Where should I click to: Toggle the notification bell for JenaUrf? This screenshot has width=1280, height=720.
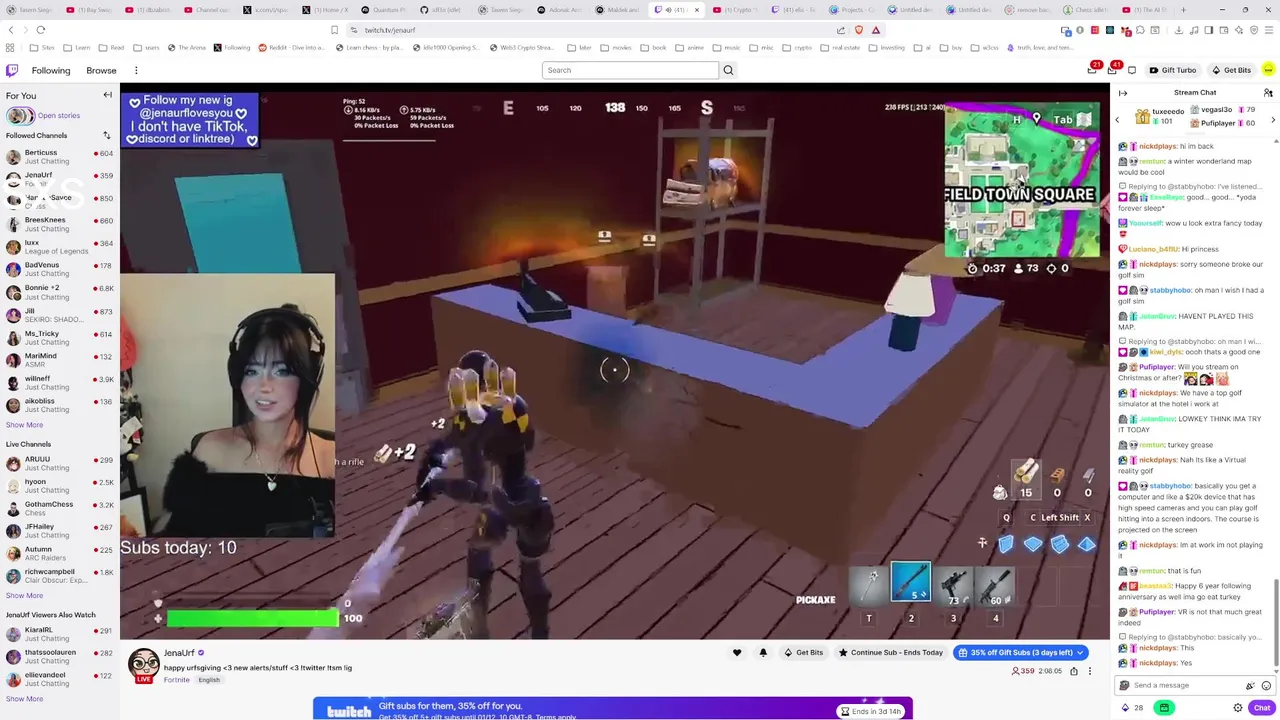click(x=763, y=653)
